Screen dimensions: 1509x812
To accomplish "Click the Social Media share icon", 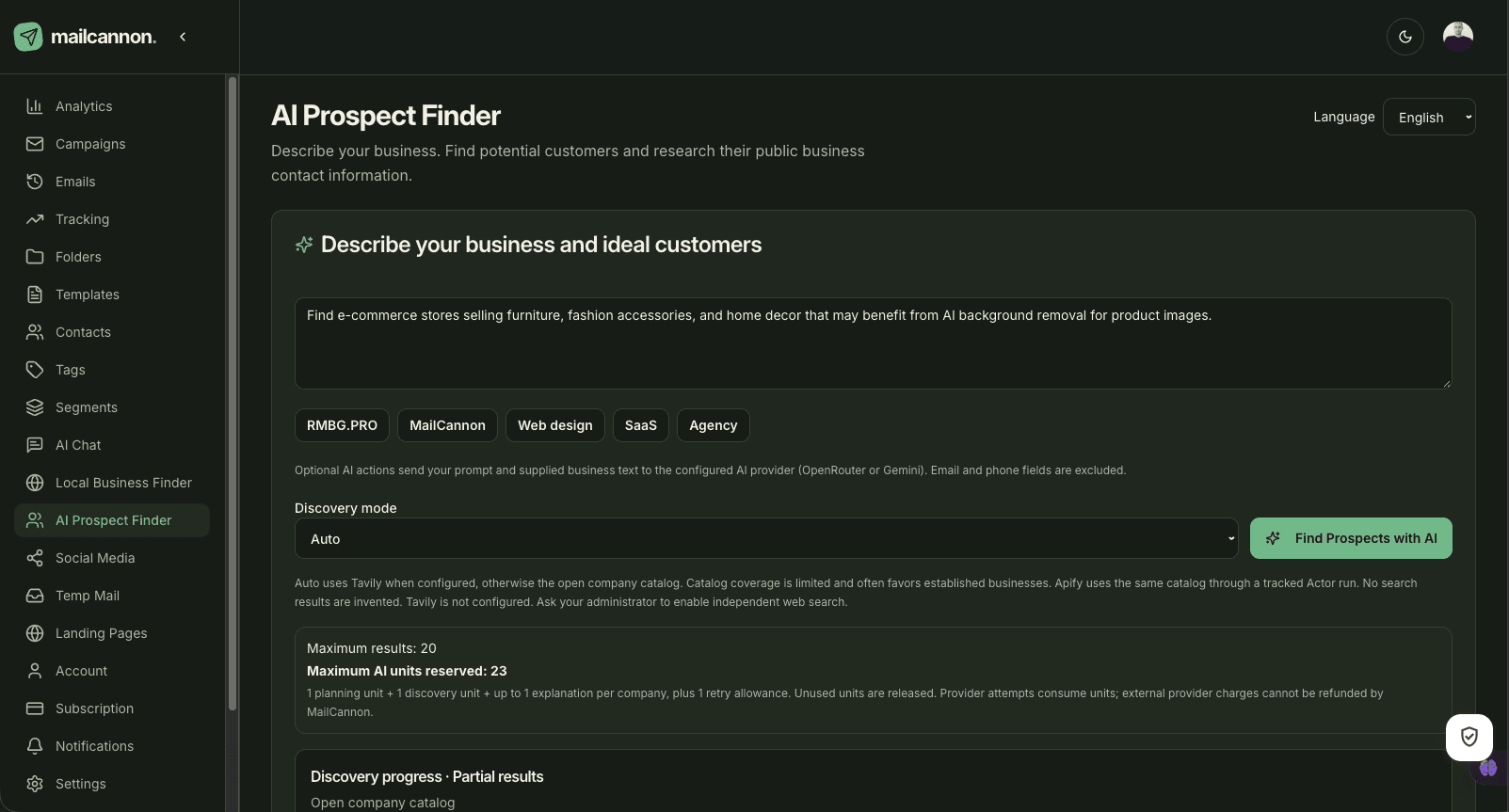I will (35, 558).
